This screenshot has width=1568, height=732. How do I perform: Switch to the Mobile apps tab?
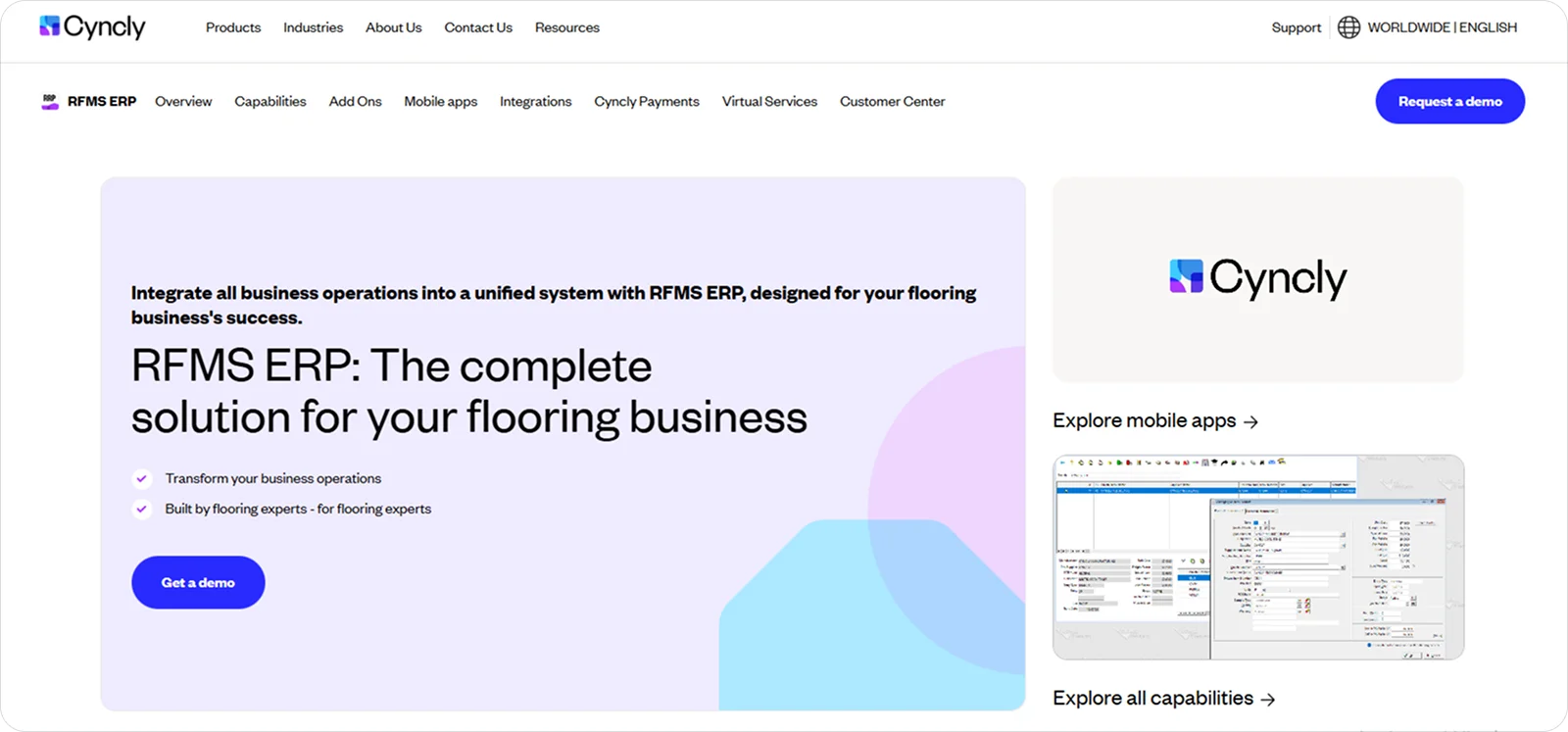pos(440,101)
